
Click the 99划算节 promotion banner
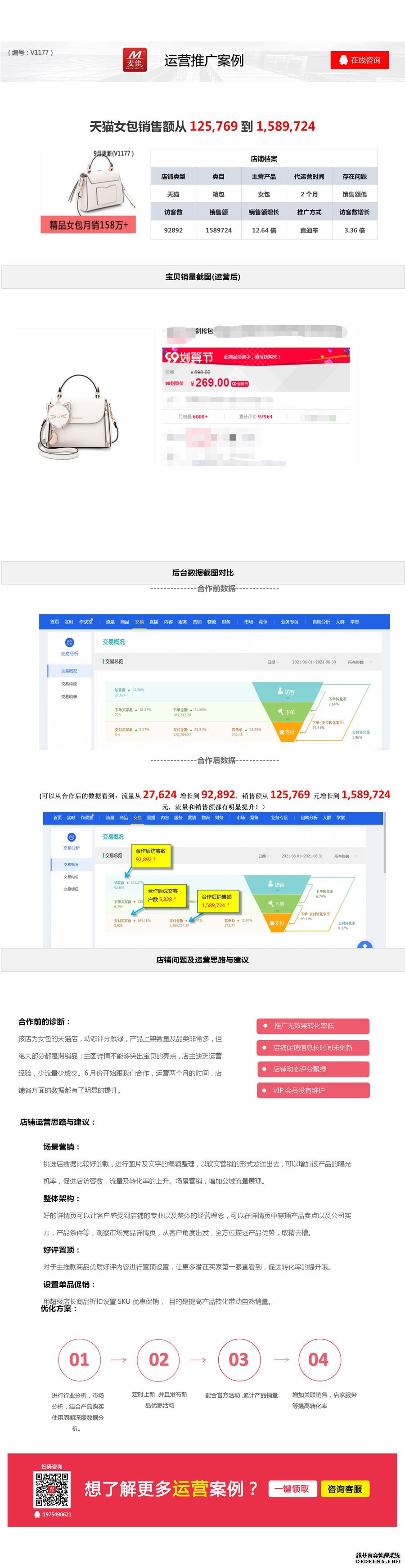256,356
